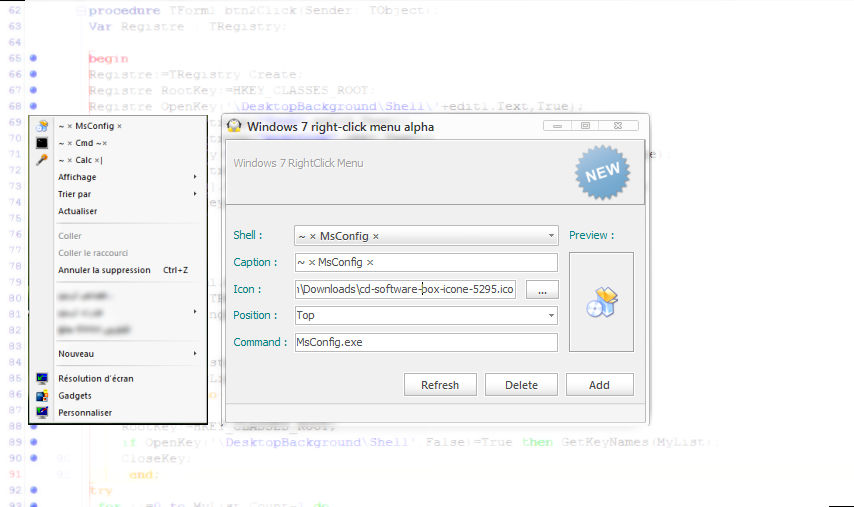
Task: Expand the Trier par submenu arrow
Action: 195,194
